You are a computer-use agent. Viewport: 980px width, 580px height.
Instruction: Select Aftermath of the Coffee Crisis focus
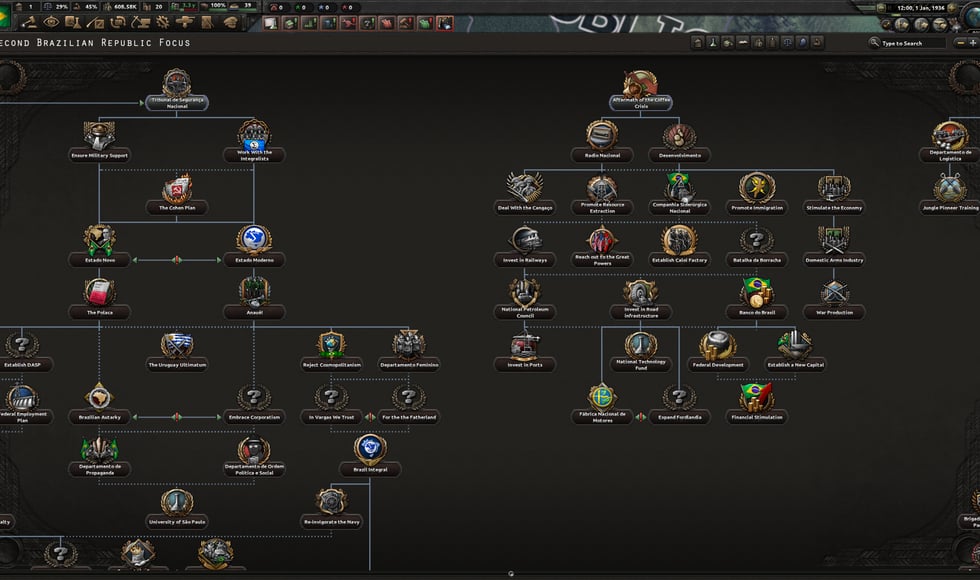(641, 89)
